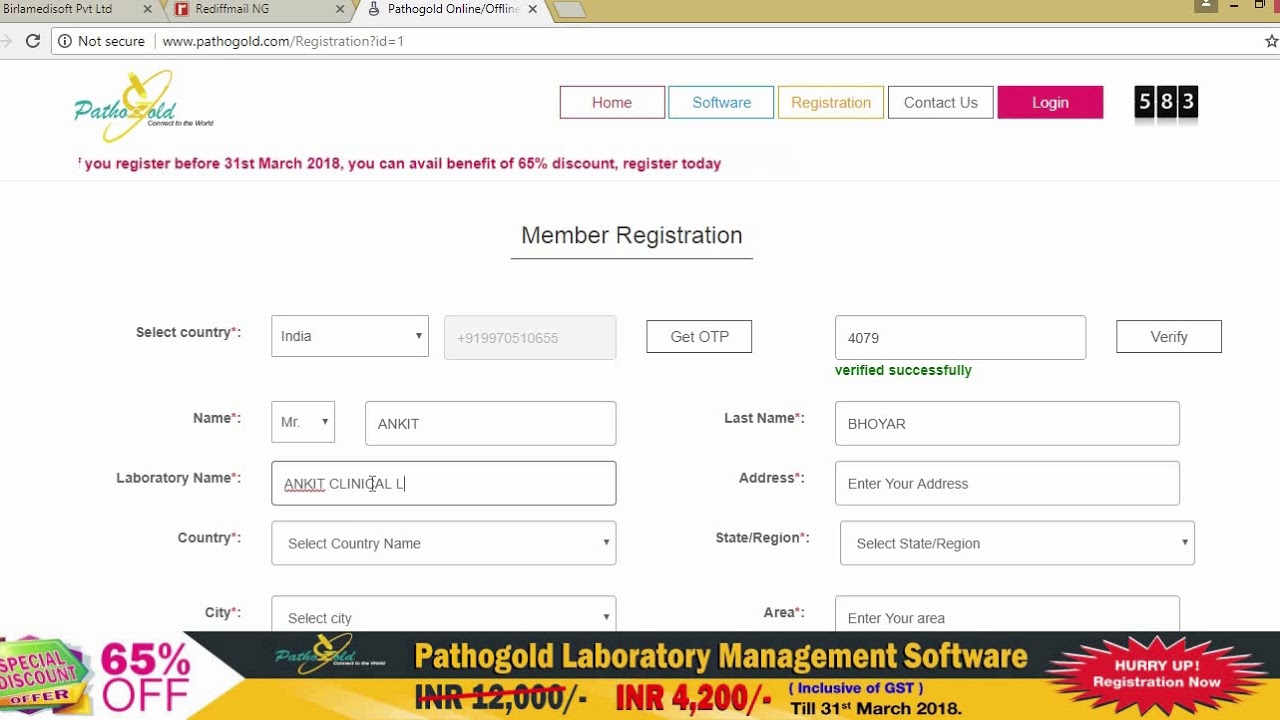Viewport: 1280px width, 720px height.
Task: Click the first name field with ANKIT
Action: [x=490, y=423]
